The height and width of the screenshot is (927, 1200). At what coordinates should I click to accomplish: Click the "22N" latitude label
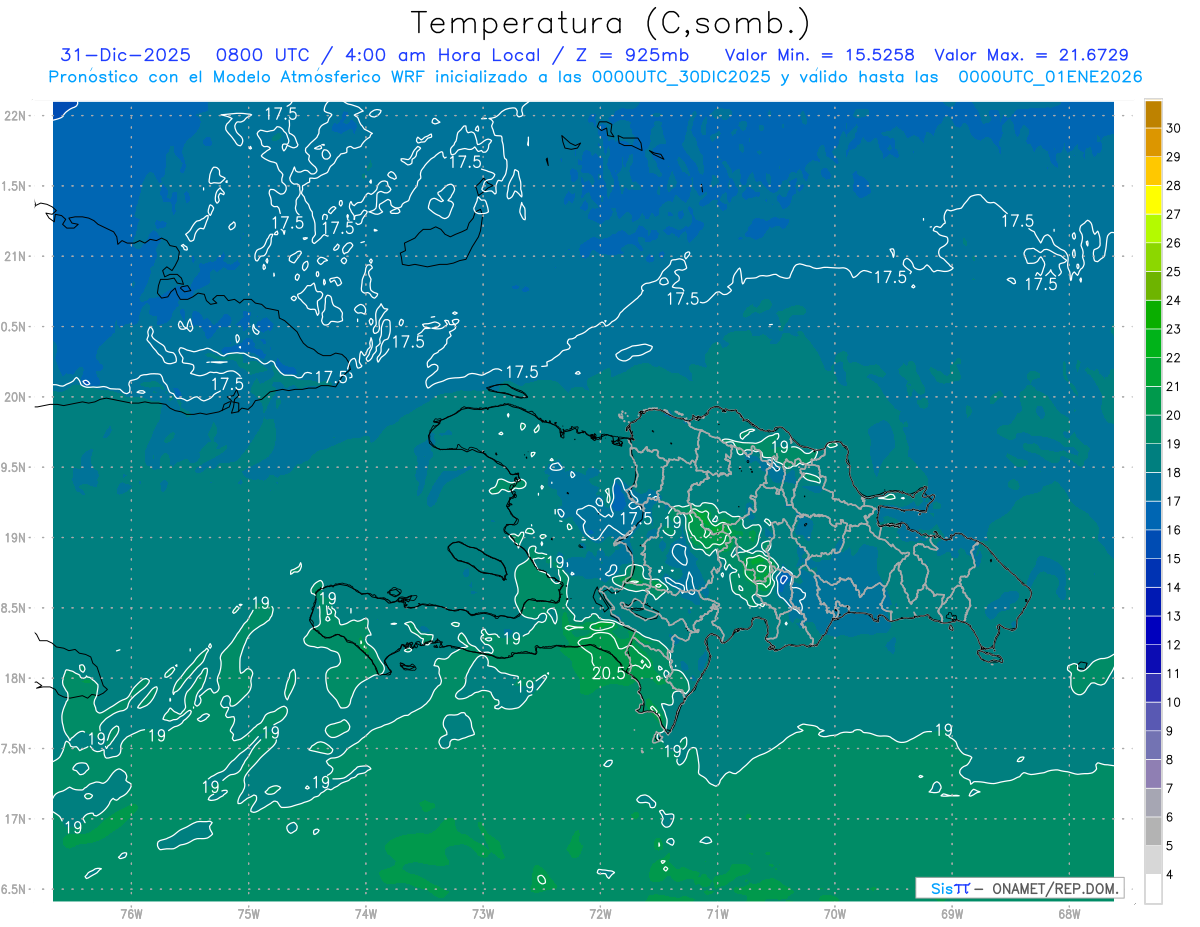[x=15, y=116]
